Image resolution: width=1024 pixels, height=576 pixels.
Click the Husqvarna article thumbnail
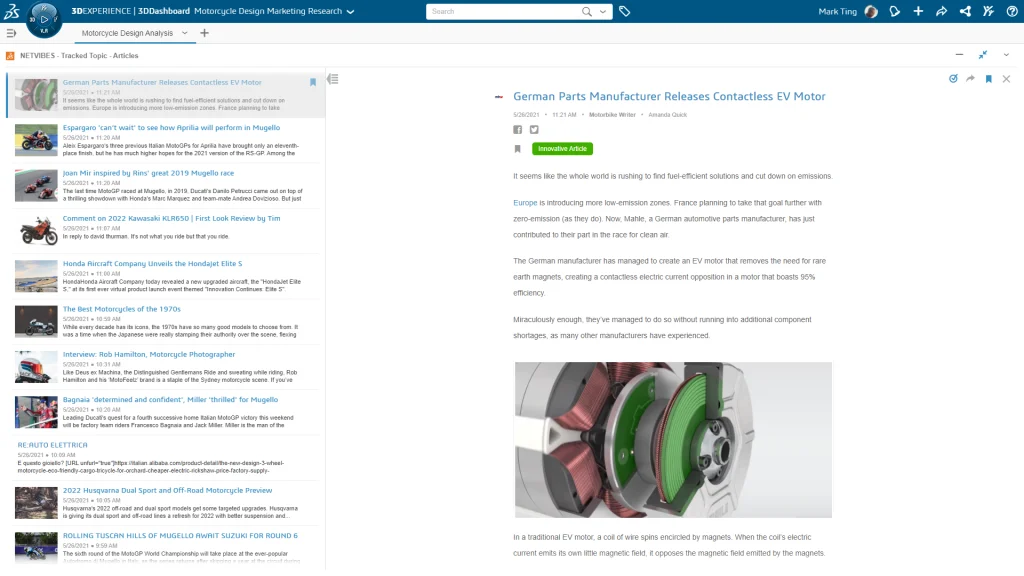point(36,502)
